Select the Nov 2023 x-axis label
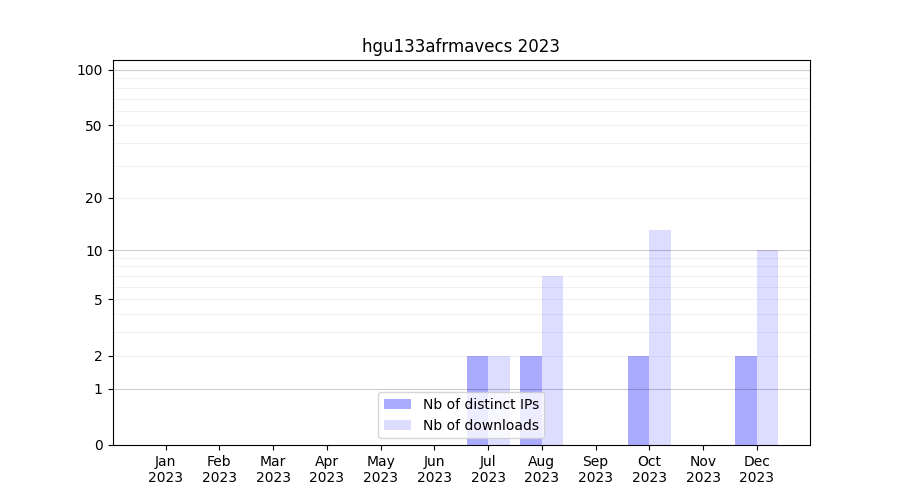 (x=703, y=469)
